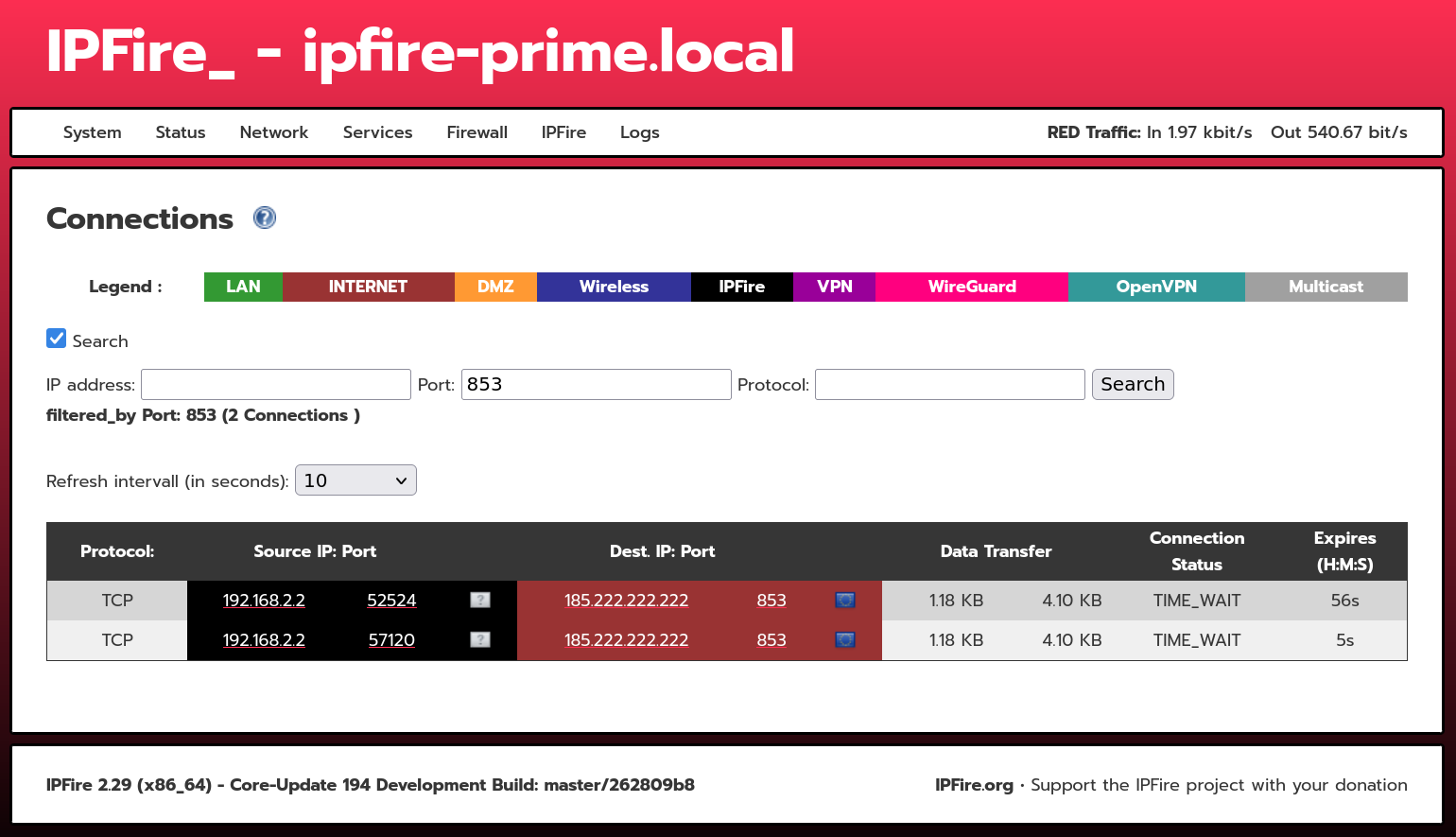Screen dimensions: 1456x837
Task: Click 5s expiry value in second row
Action: [1344, 640]
